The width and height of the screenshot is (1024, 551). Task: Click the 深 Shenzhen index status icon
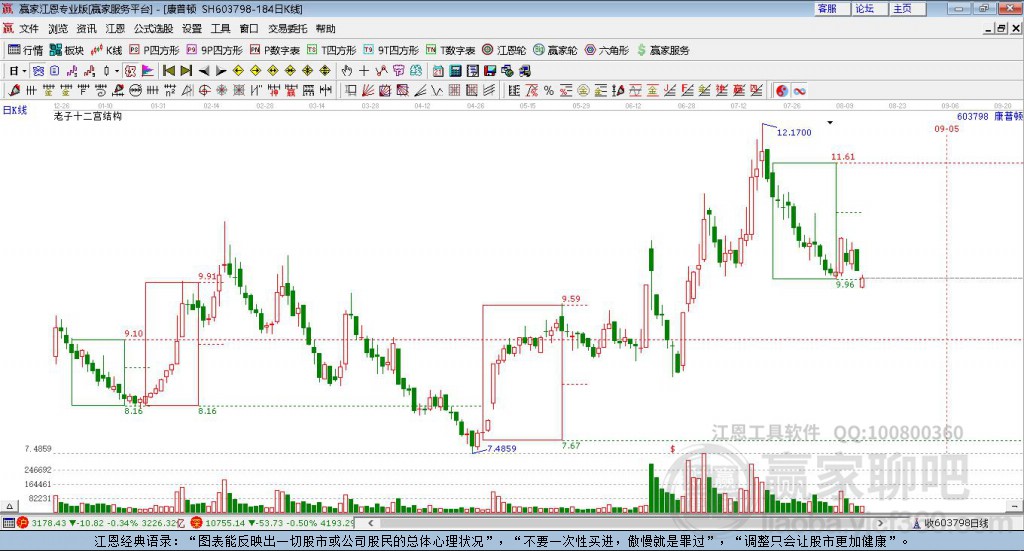pos(196,523)
